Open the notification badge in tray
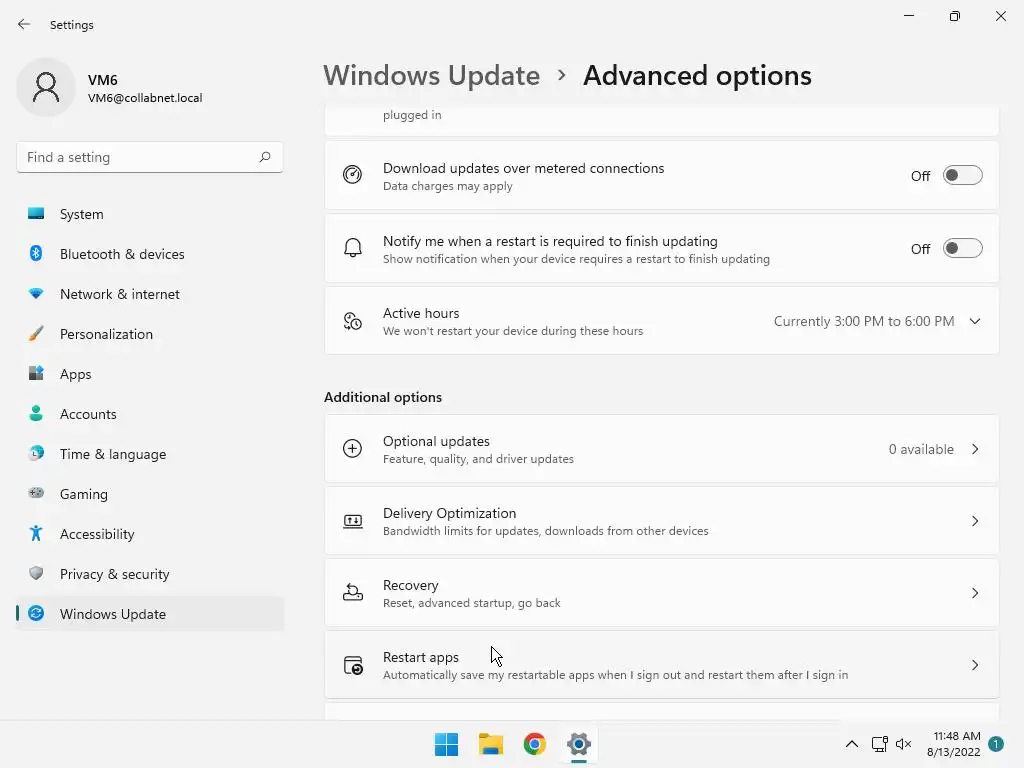Screen dimensions: 1024x768 (996, 744)
